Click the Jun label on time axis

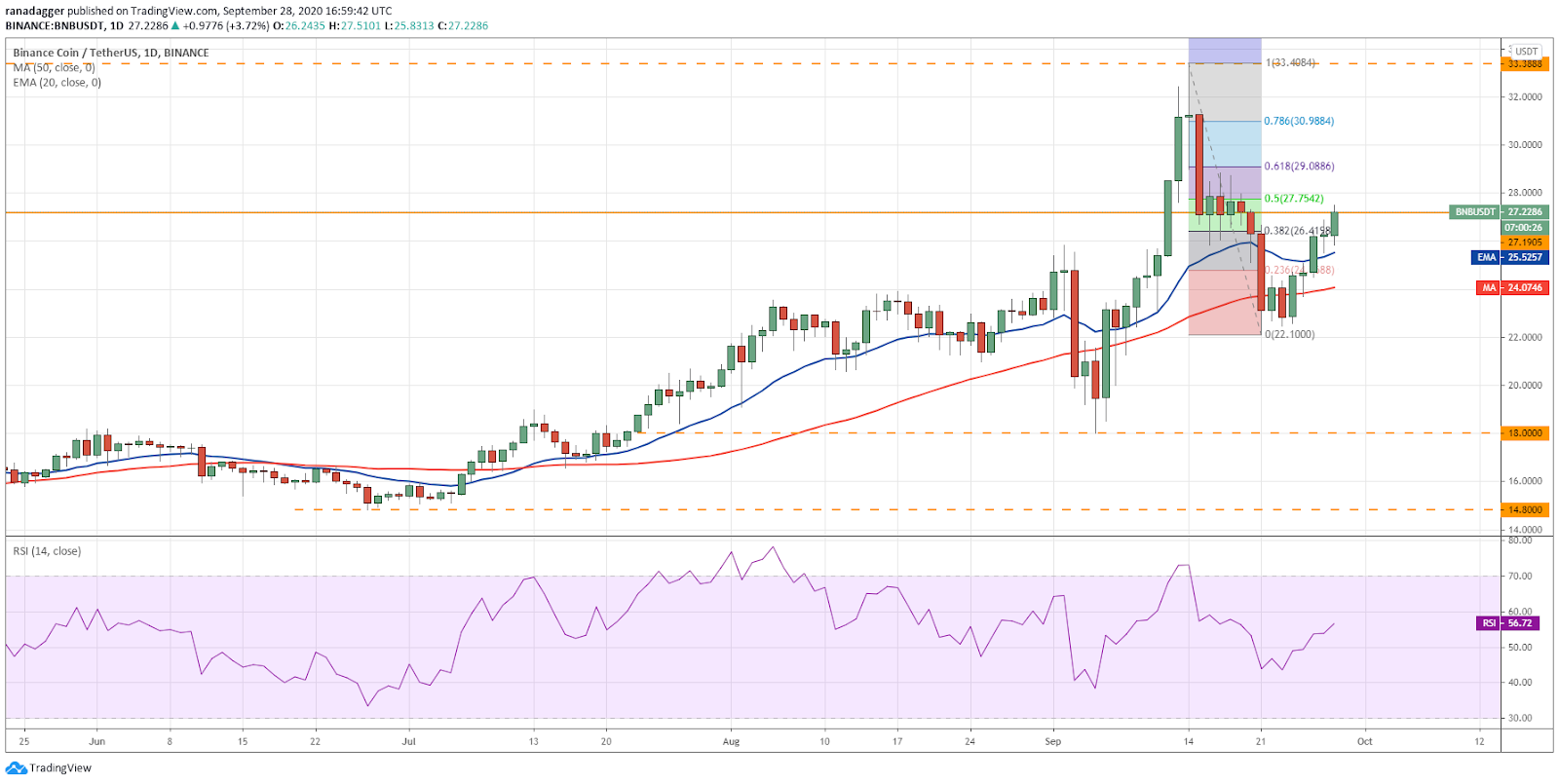click(96, 741)
